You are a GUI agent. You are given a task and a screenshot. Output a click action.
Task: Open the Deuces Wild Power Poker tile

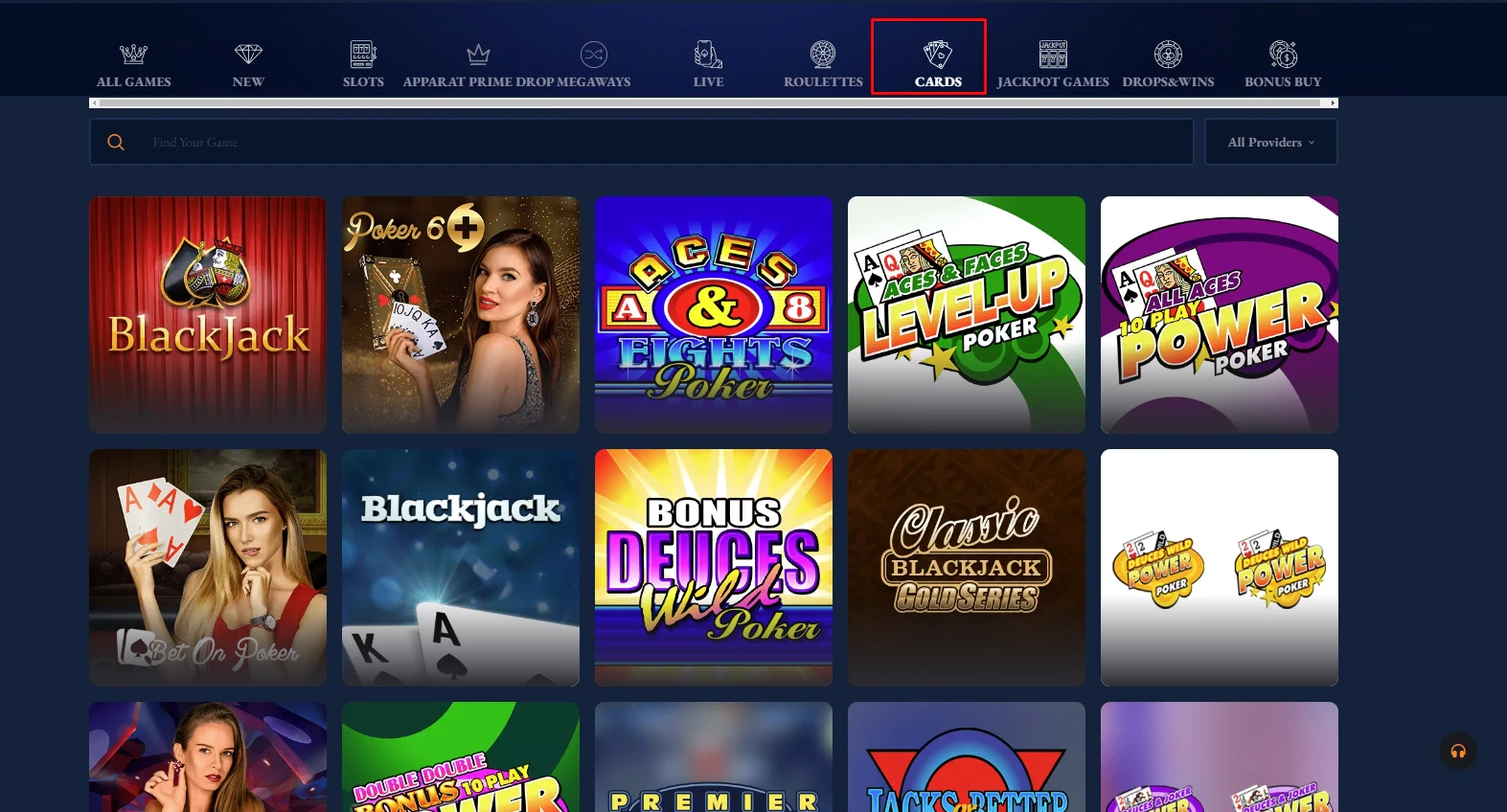1220,568
